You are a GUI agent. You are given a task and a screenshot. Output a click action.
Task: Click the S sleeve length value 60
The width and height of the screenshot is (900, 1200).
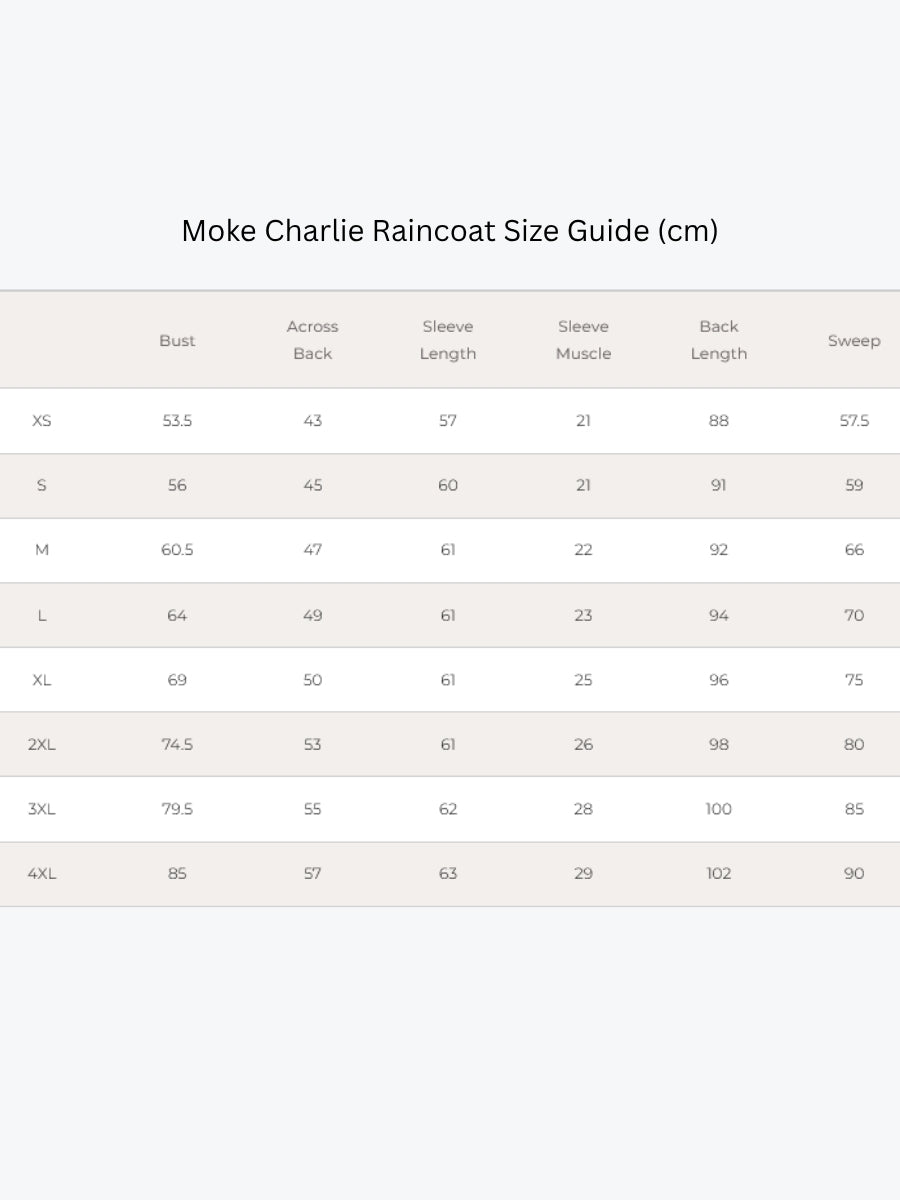(448, 486)
